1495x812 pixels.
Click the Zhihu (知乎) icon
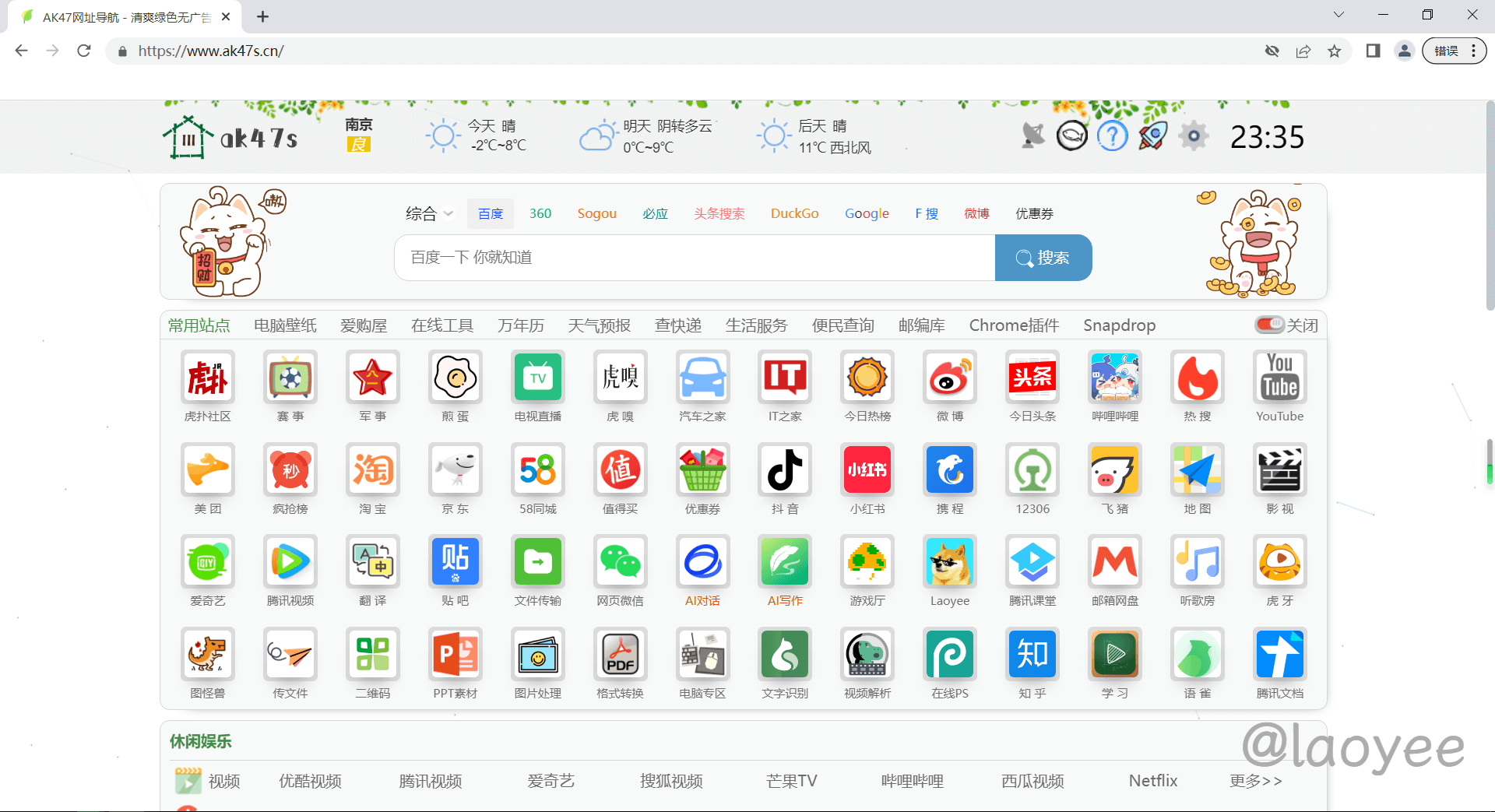click(1032, 655)
